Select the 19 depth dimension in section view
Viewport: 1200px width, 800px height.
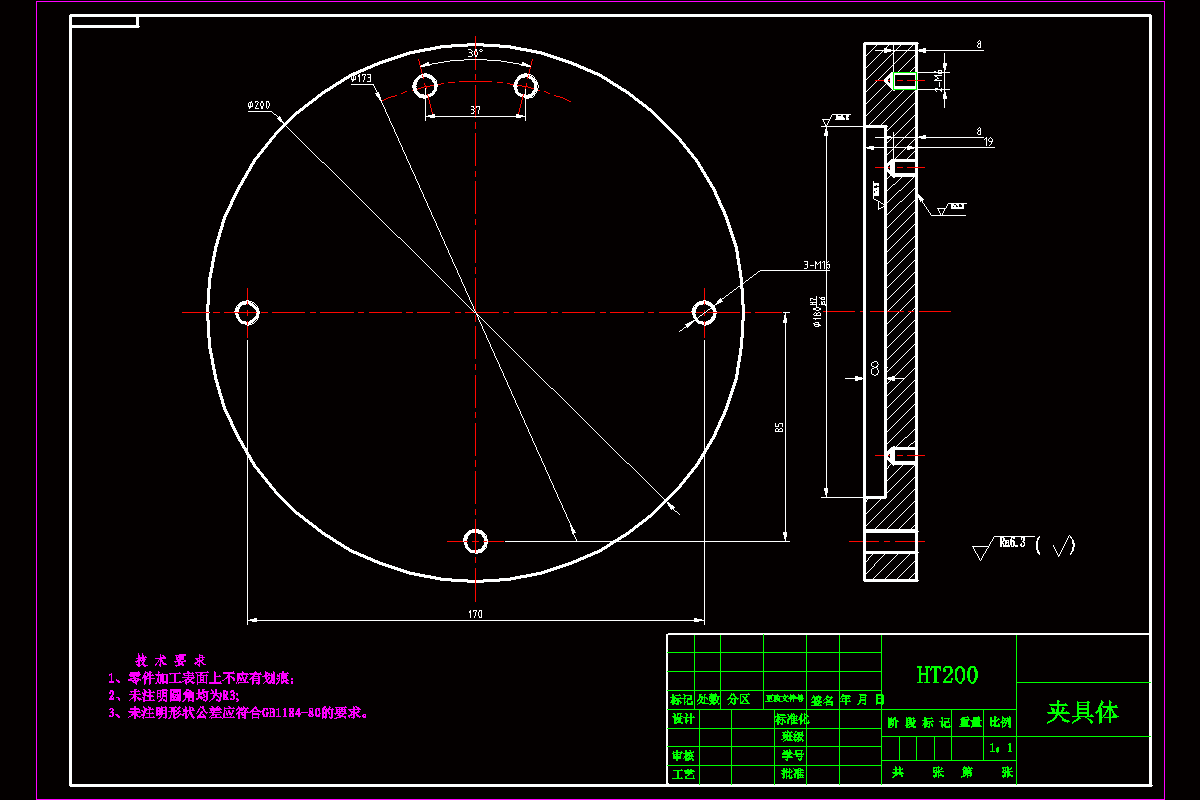pos(988,143)
